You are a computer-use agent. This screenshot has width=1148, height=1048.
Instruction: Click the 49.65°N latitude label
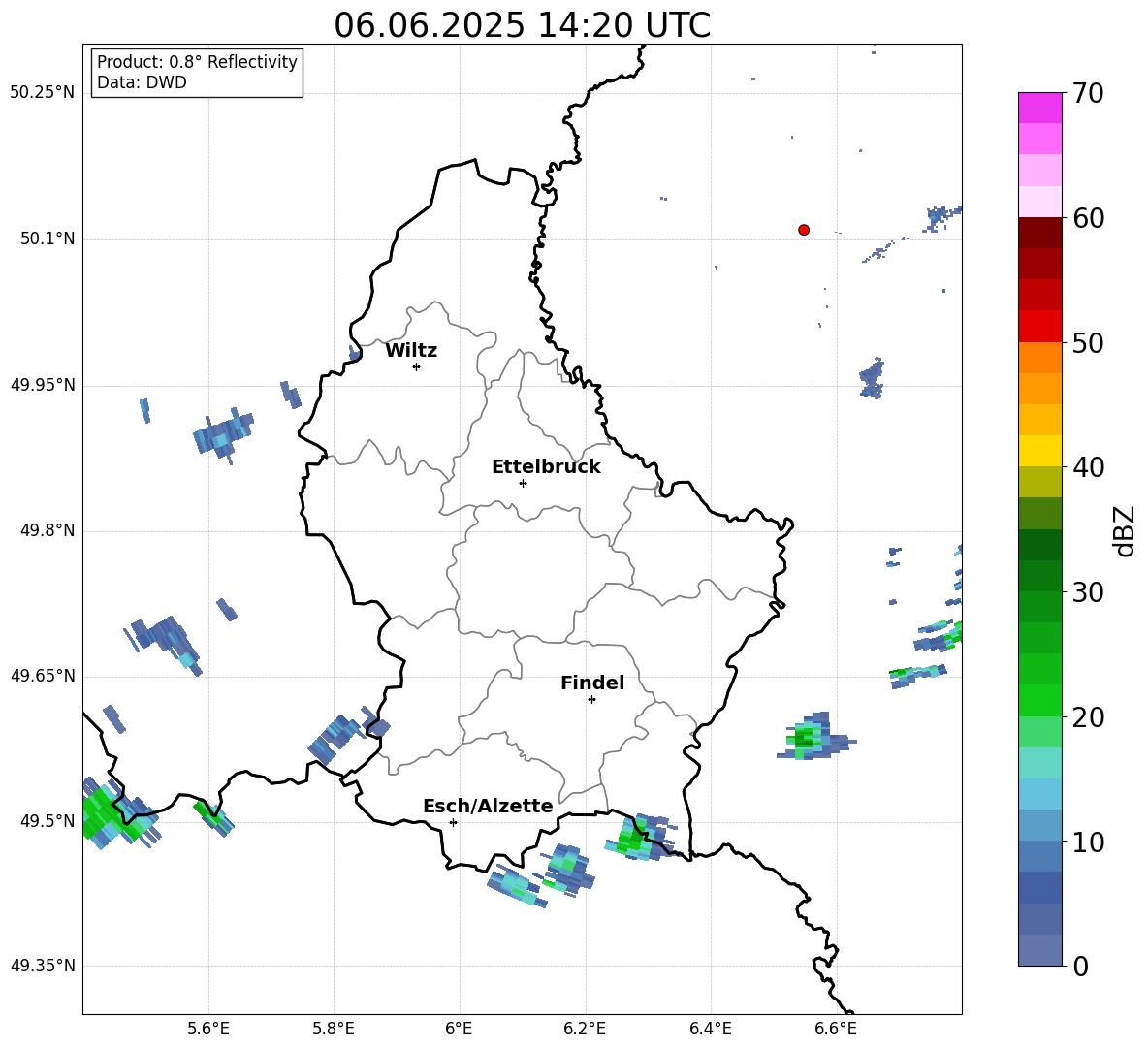42,676
